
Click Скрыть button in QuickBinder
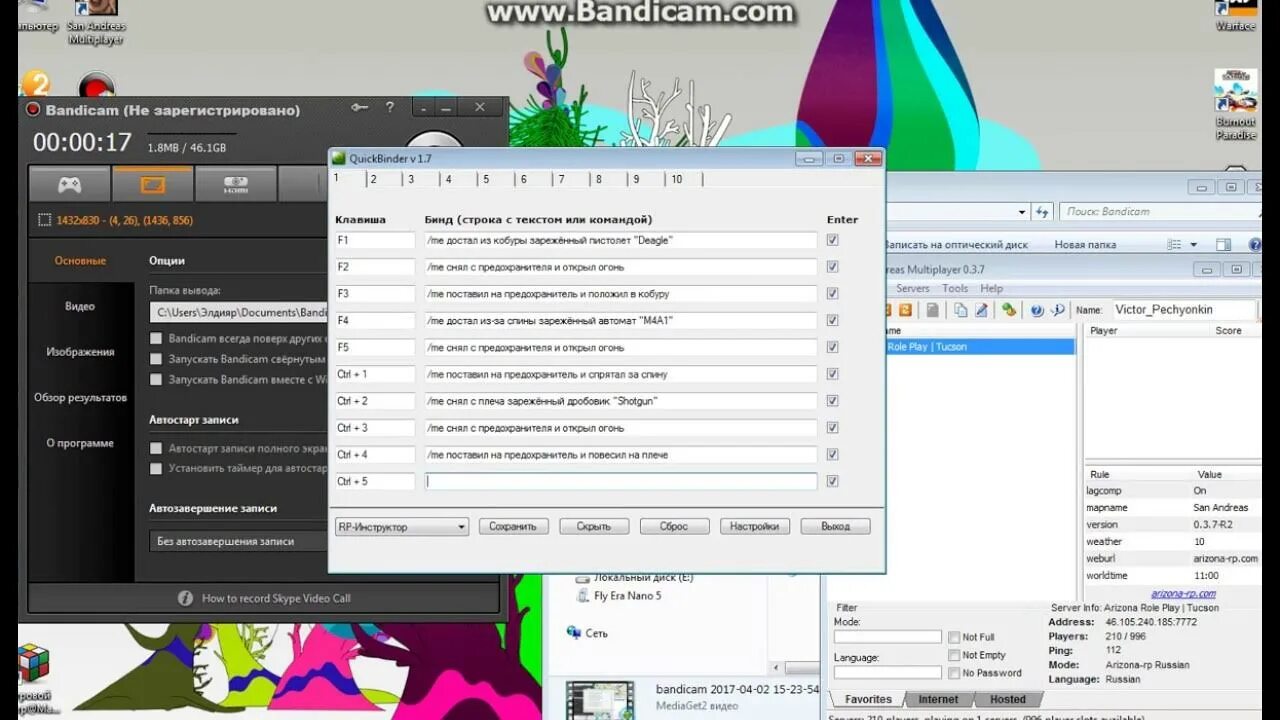[x=594, y=526]
